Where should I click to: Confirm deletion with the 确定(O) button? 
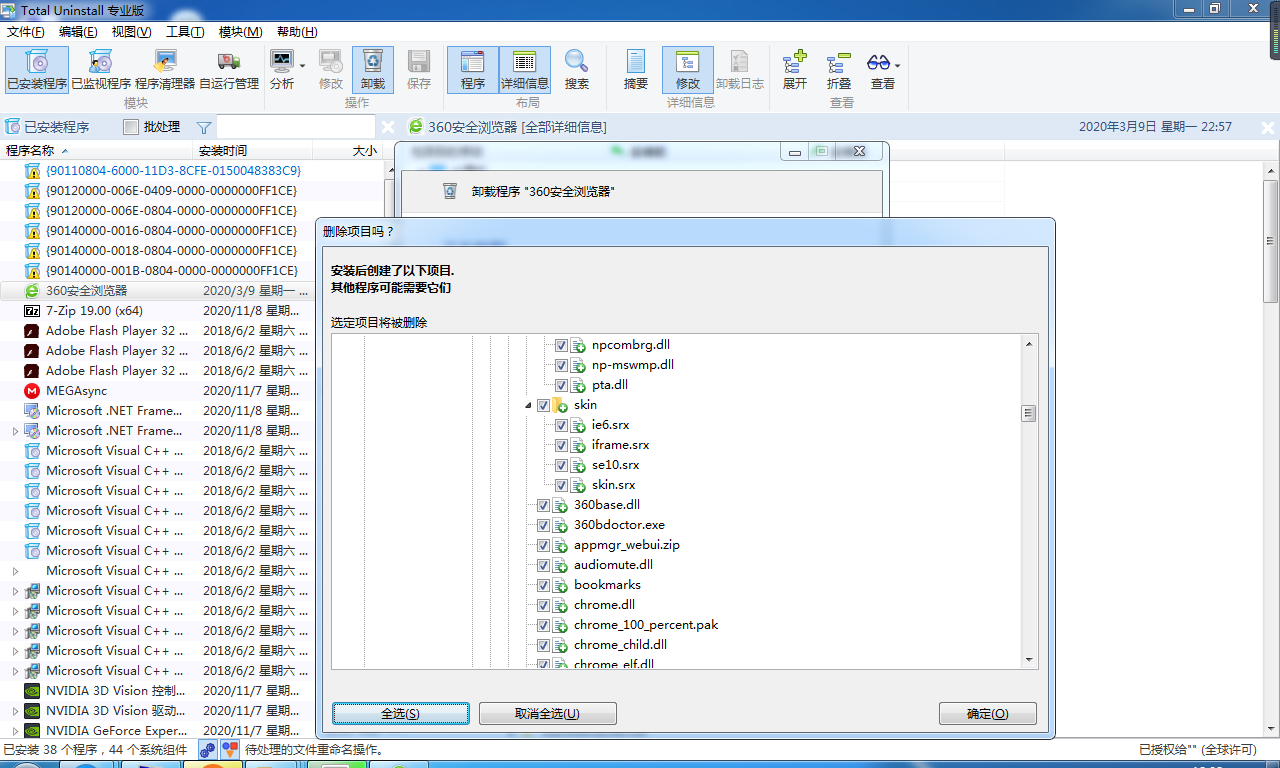[x=987, y=713]
